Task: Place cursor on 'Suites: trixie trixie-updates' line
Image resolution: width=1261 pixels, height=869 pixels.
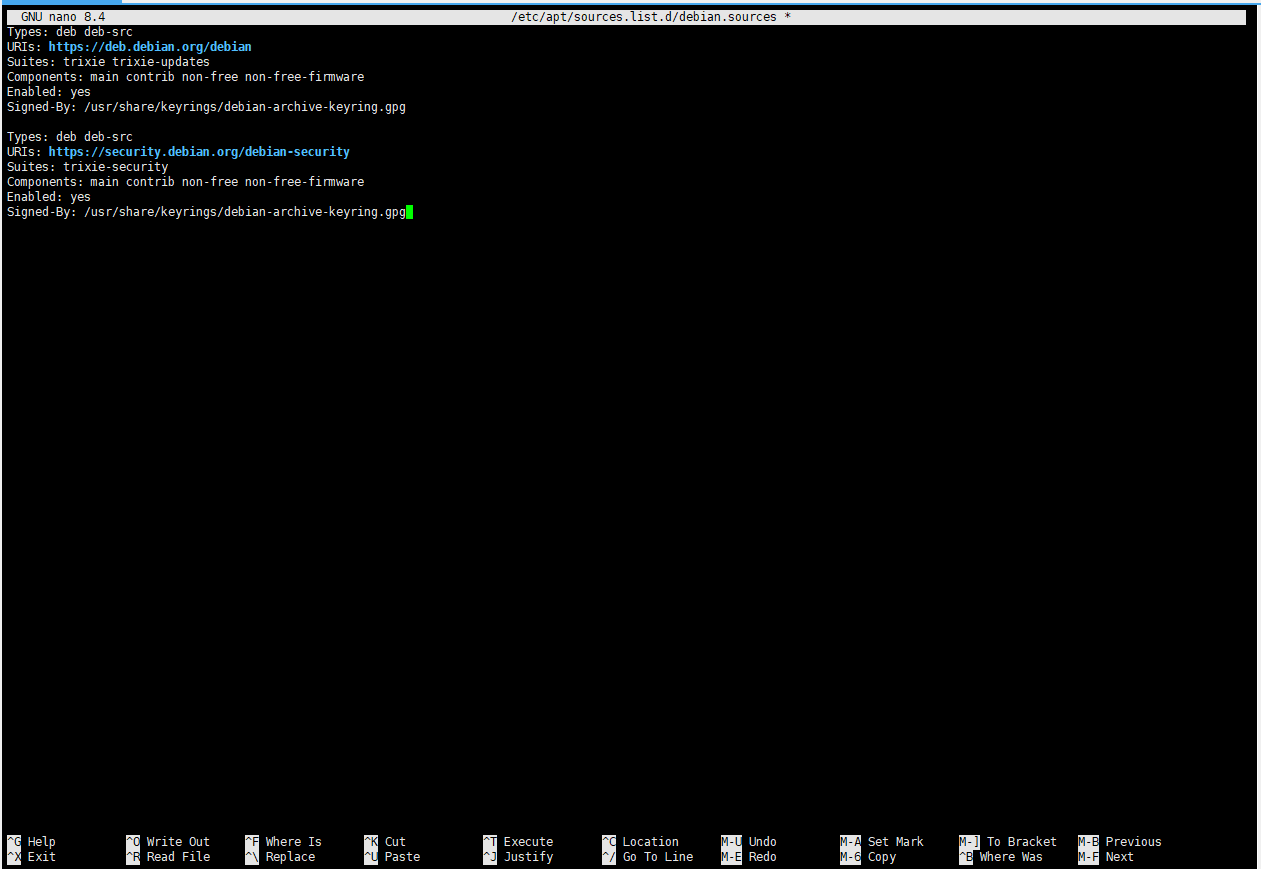Action: [x=108, y=62]
